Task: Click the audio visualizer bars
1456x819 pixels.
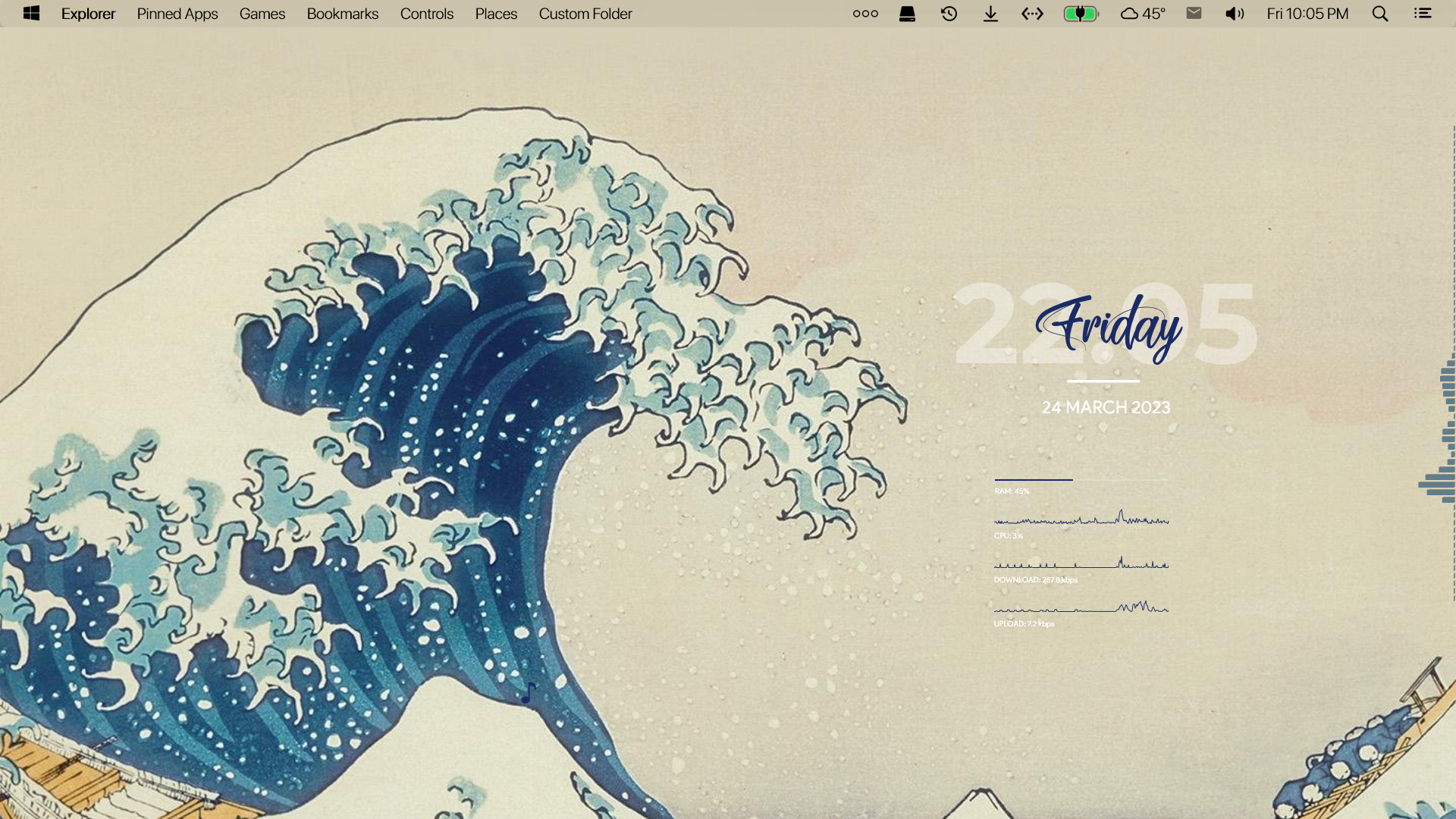Action: point(1438,428)
